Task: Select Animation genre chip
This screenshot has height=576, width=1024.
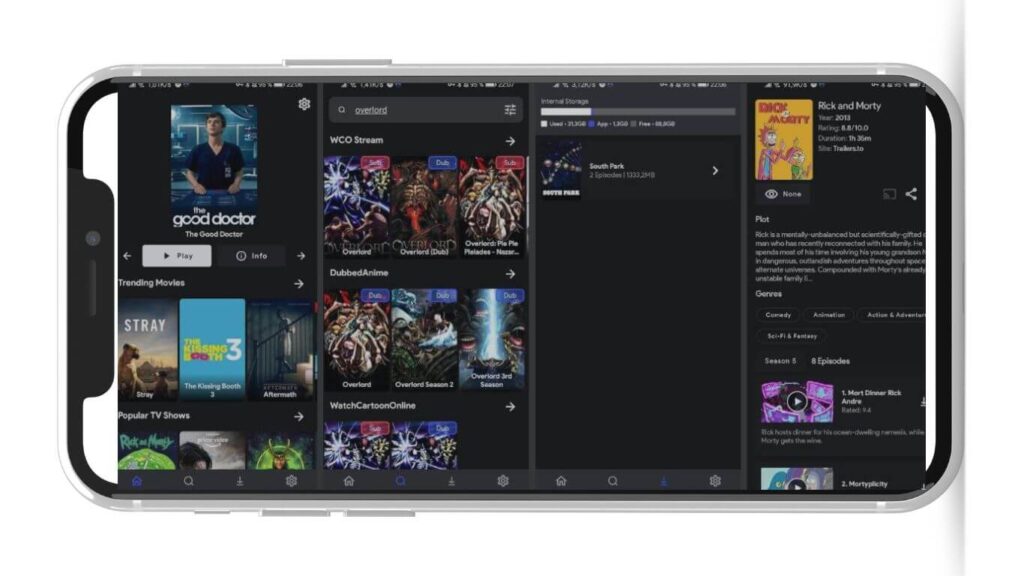Action: [829, 315]
